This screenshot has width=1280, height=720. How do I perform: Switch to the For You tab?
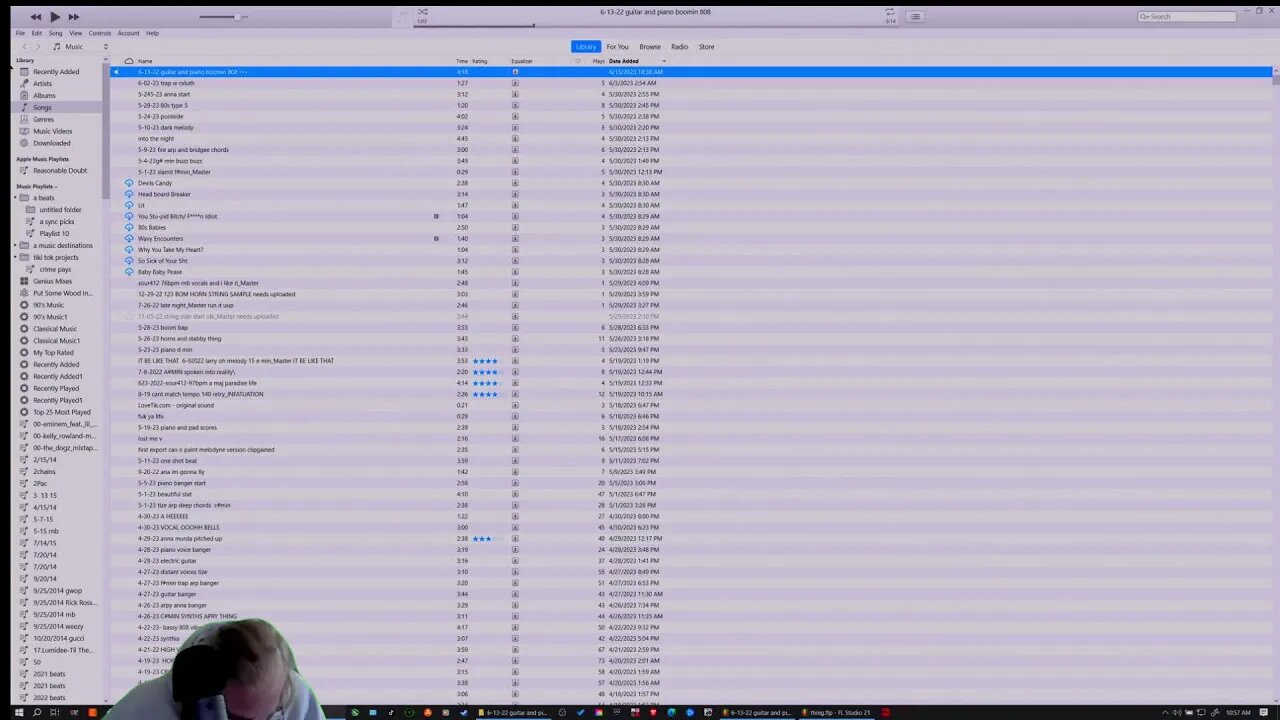click(617, 47)
